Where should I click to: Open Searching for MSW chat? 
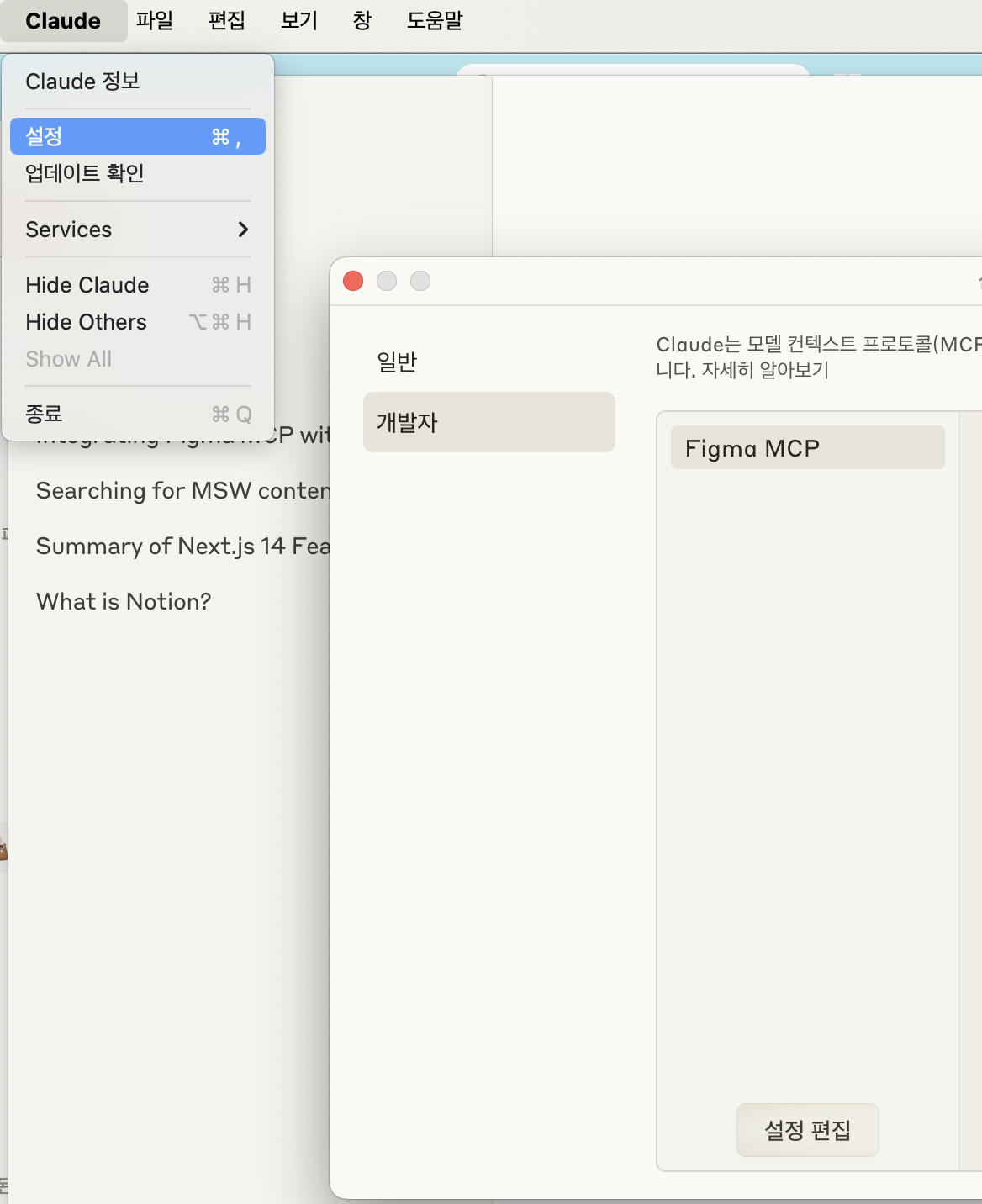183,490
